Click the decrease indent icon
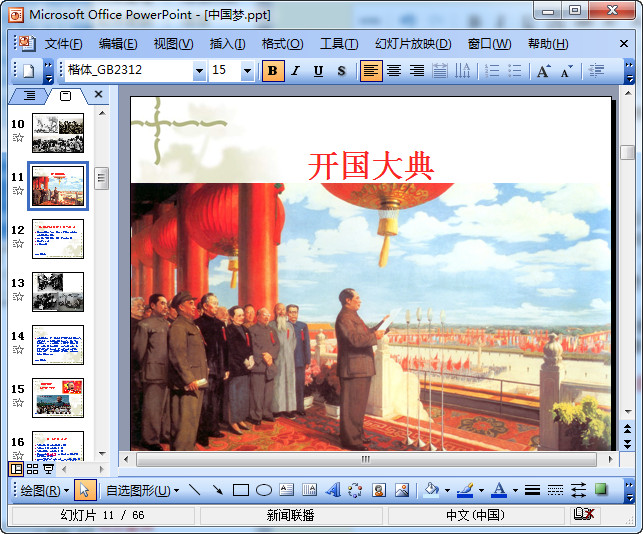The width and height of the screenshot is (643, 534). tap(596, 71)
